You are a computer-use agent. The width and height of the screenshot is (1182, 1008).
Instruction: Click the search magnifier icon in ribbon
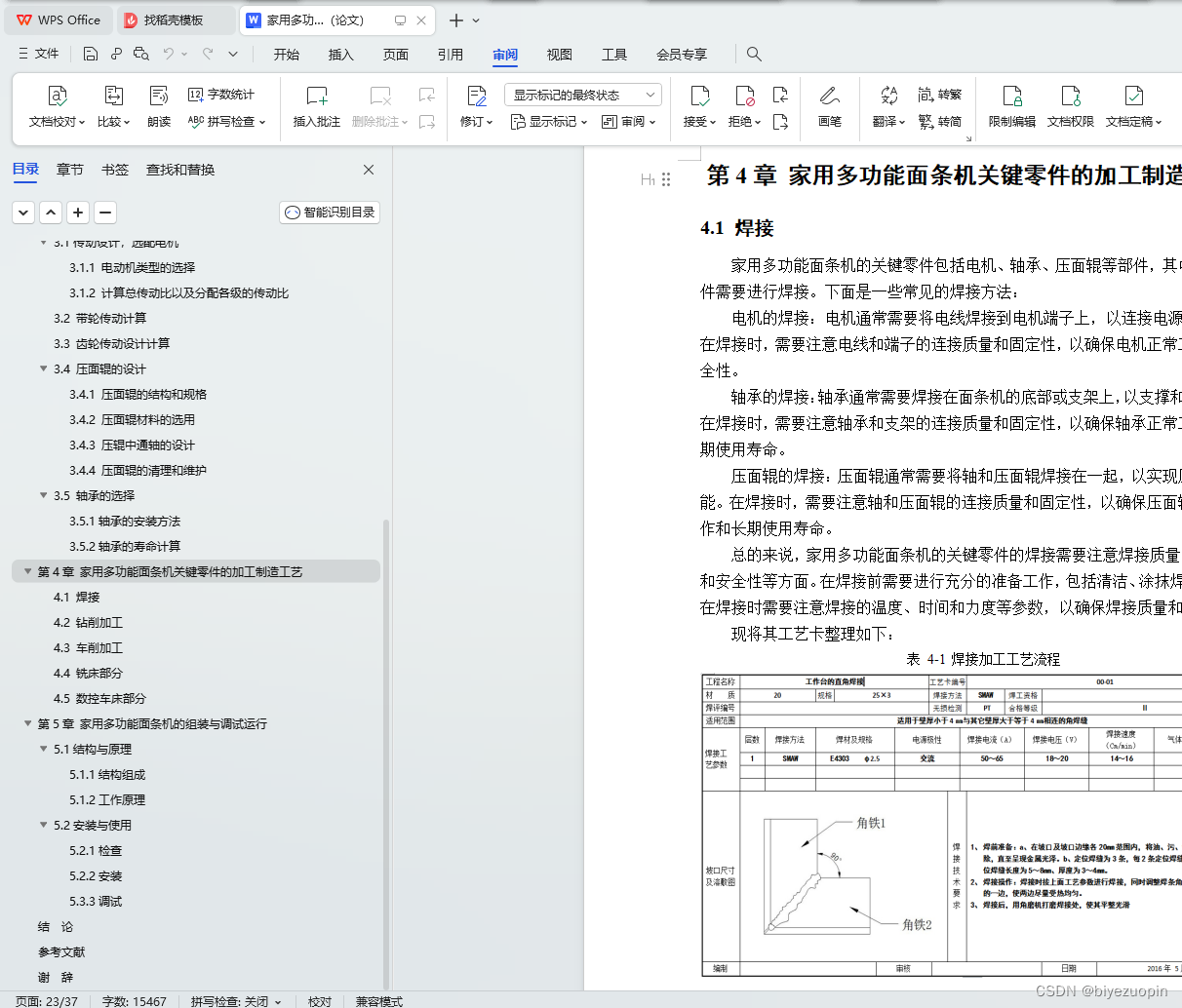[x=754, y=54]
